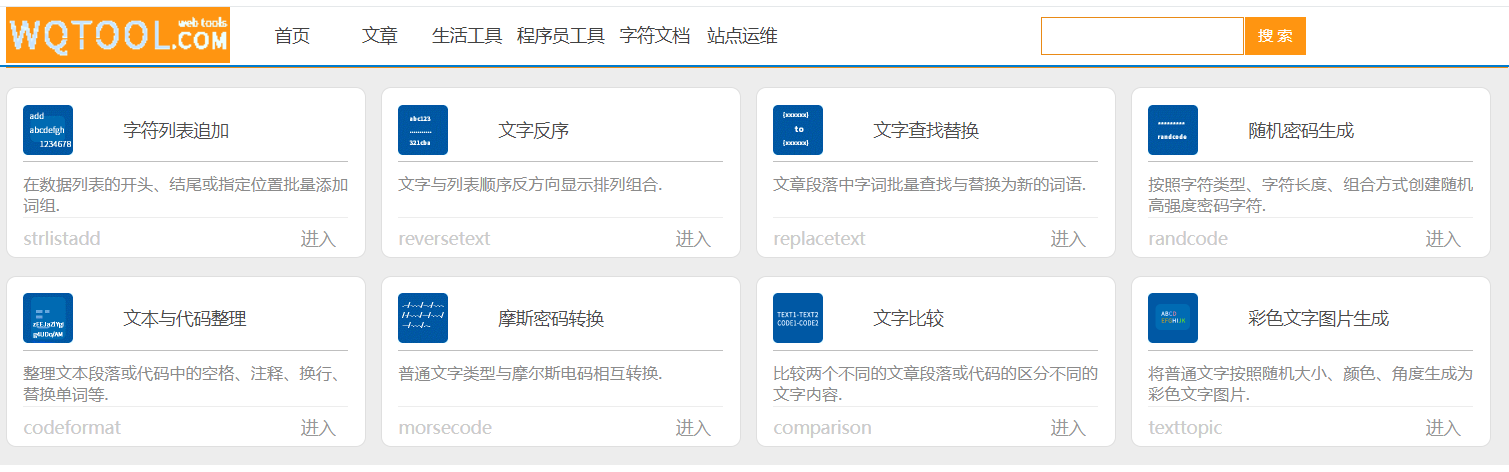Click the description starting 比较两个不同的文章段落
This screenshot has width=1509, height=472.
point(935,384)
